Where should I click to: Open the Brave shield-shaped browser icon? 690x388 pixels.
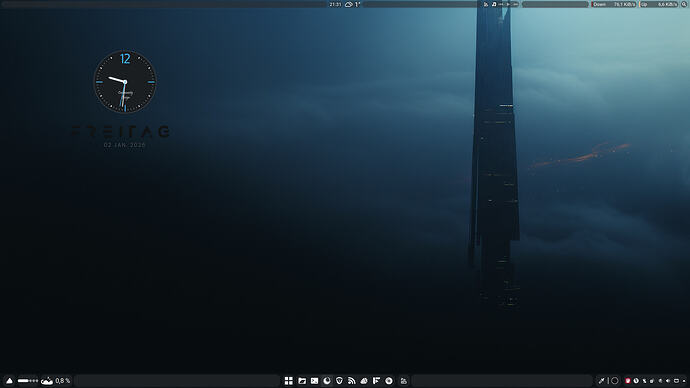[x=339, y=381]
